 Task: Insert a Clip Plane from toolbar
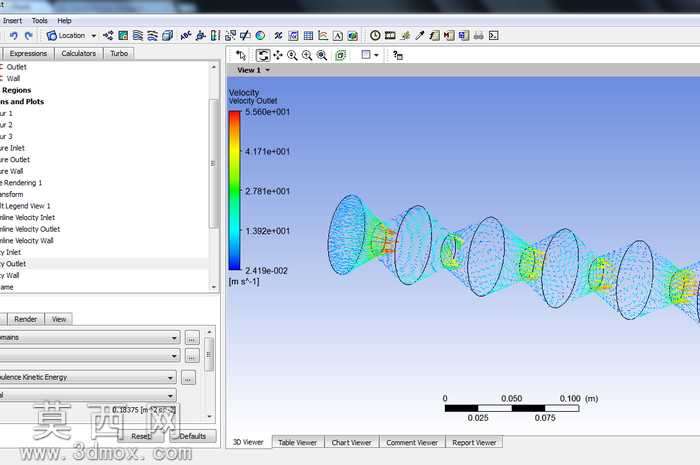click(x=245, y=35)
